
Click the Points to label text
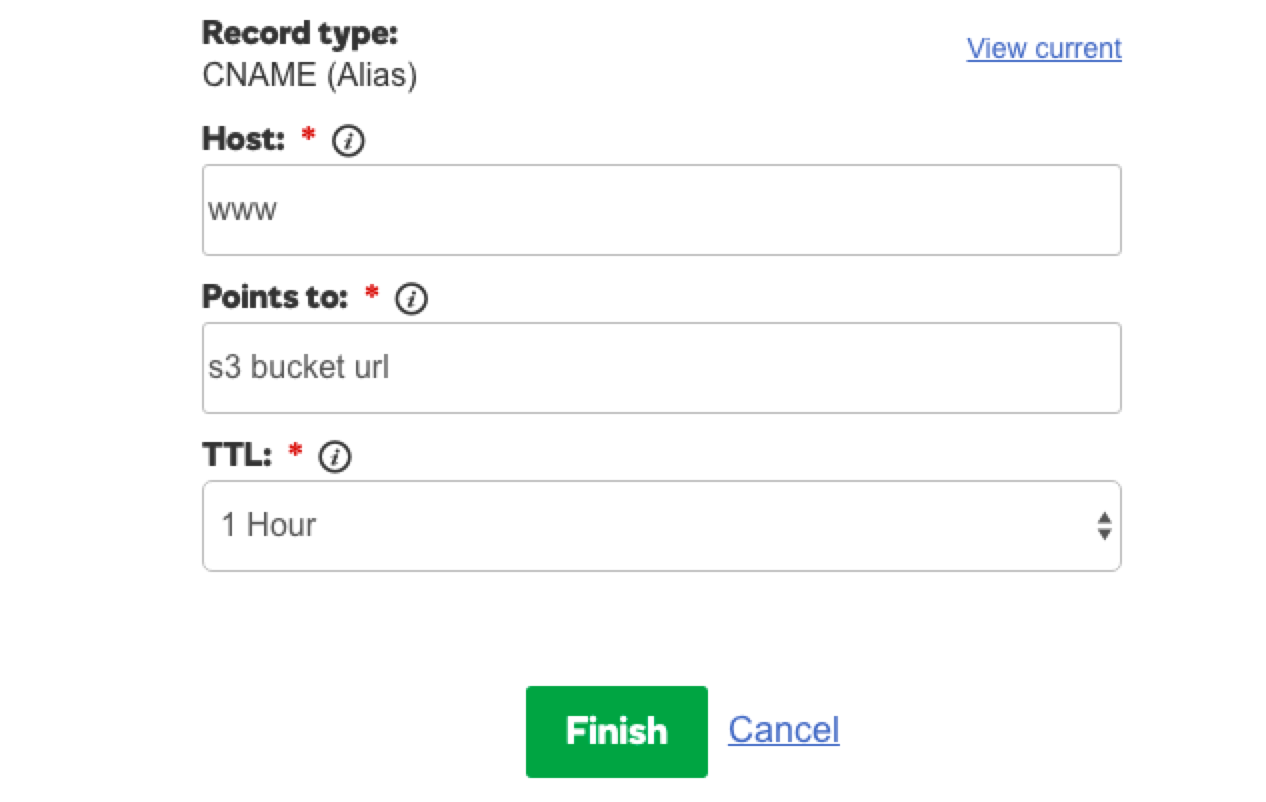click(275, 297)
